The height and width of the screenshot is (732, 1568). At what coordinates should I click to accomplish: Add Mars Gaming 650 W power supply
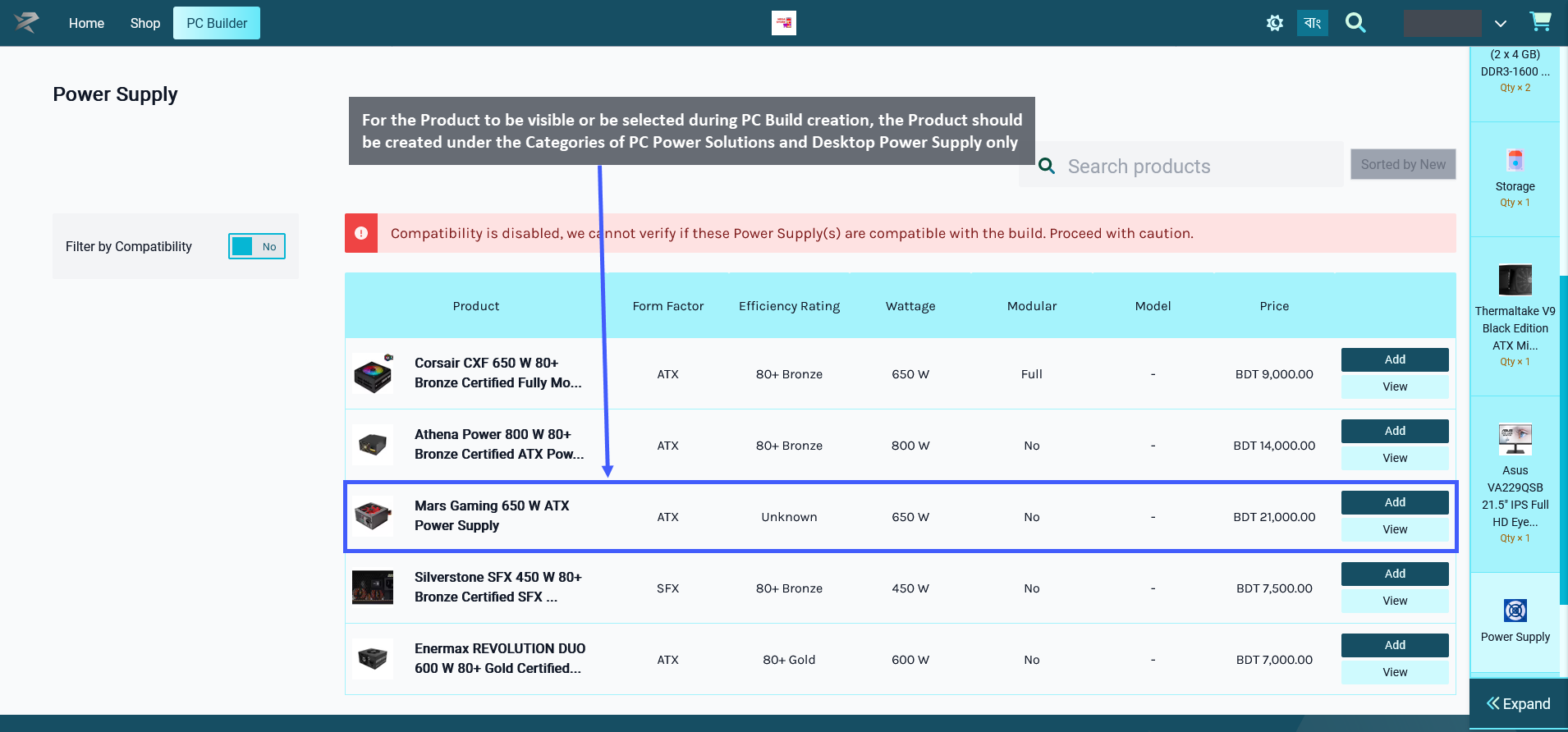pyautogui.click(x=1395, y=502)
